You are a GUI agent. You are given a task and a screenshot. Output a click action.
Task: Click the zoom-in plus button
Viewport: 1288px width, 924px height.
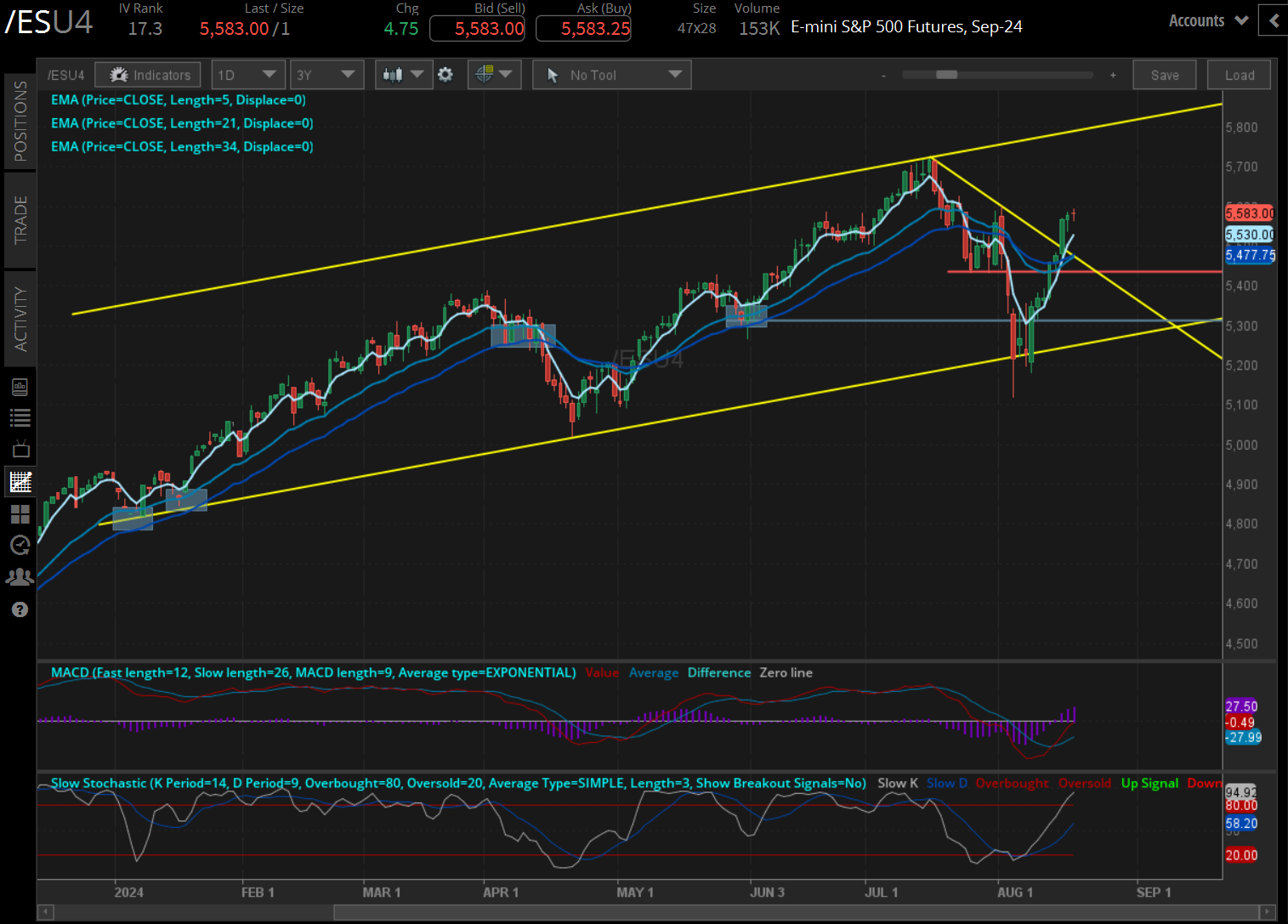pos(1113,76)
